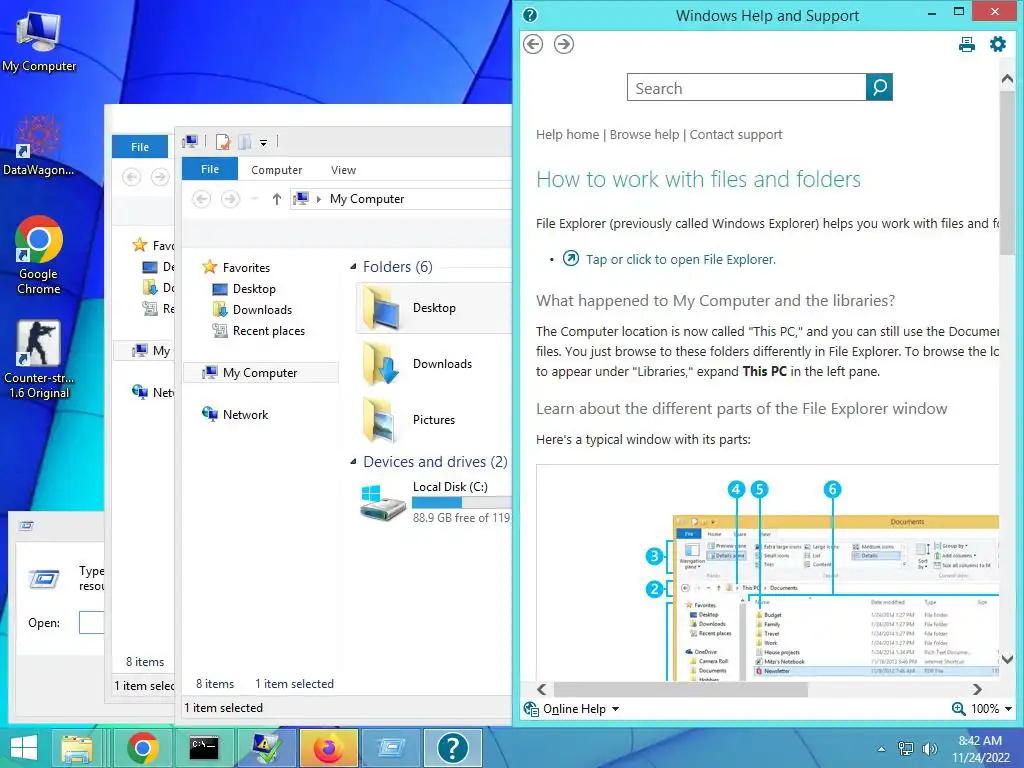Open the taskbar security shield app
The width and height of the screenshot is (1024, 768).
click(x=266, y=748)
